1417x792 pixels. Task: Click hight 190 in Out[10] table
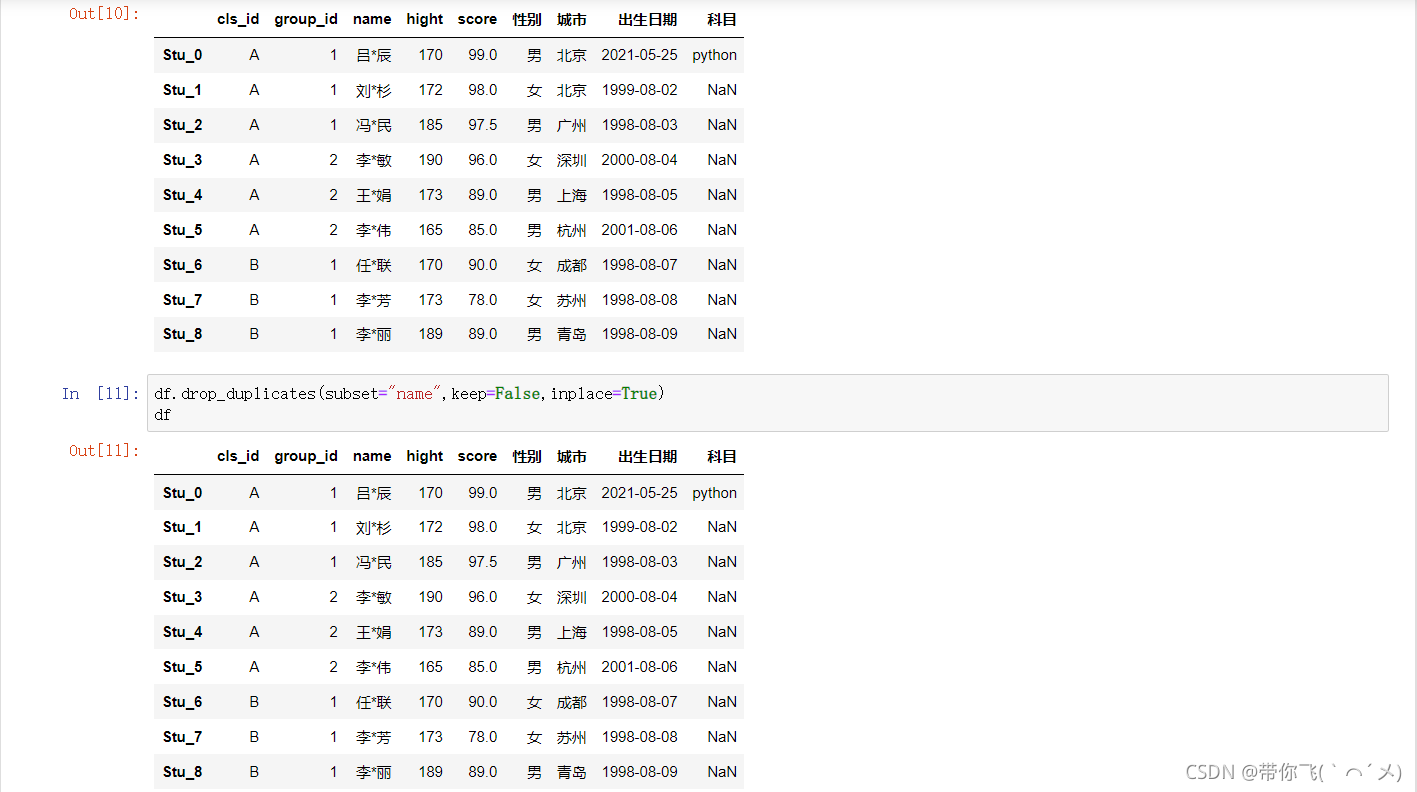pos(431,160)
